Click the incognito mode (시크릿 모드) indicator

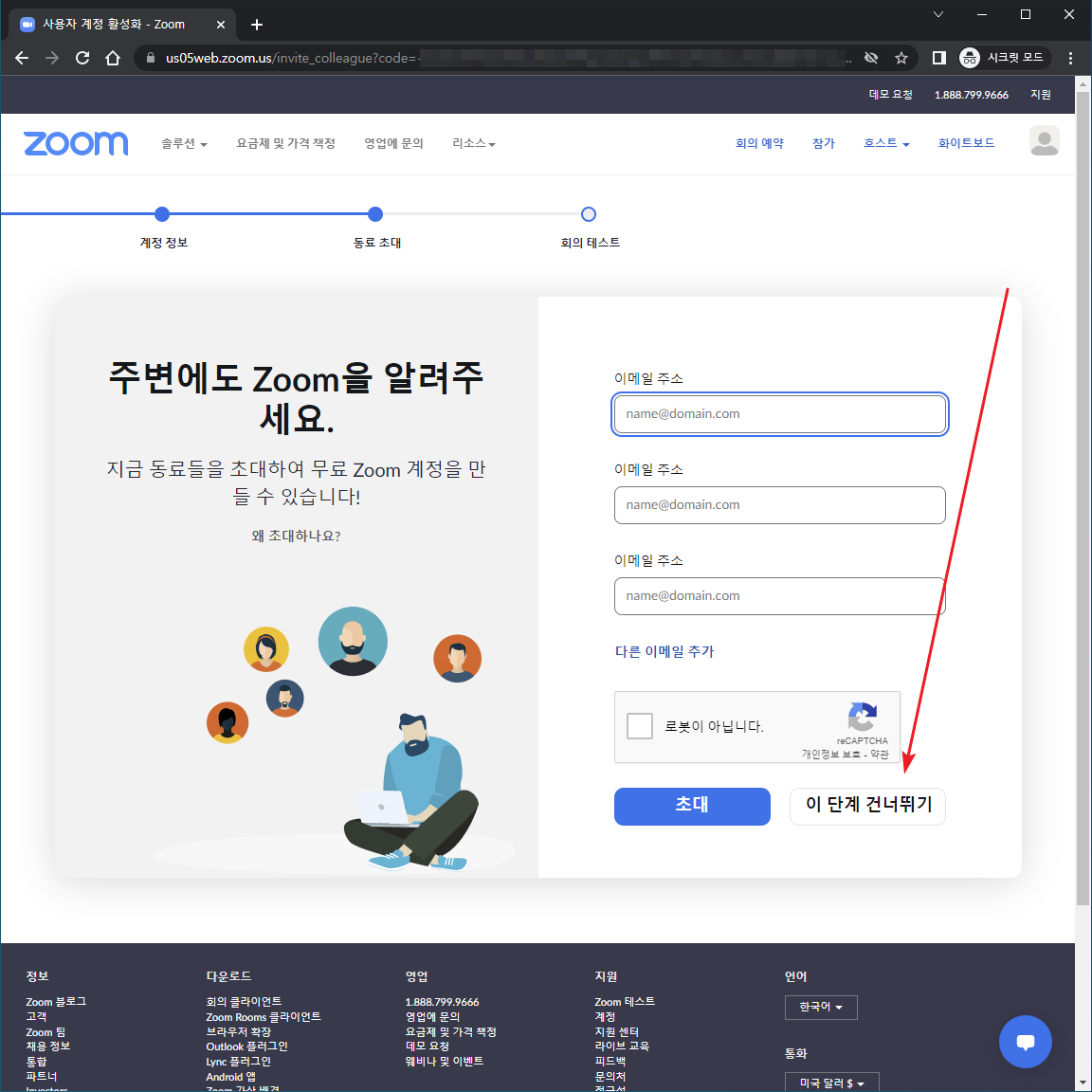pos(1004,58)
